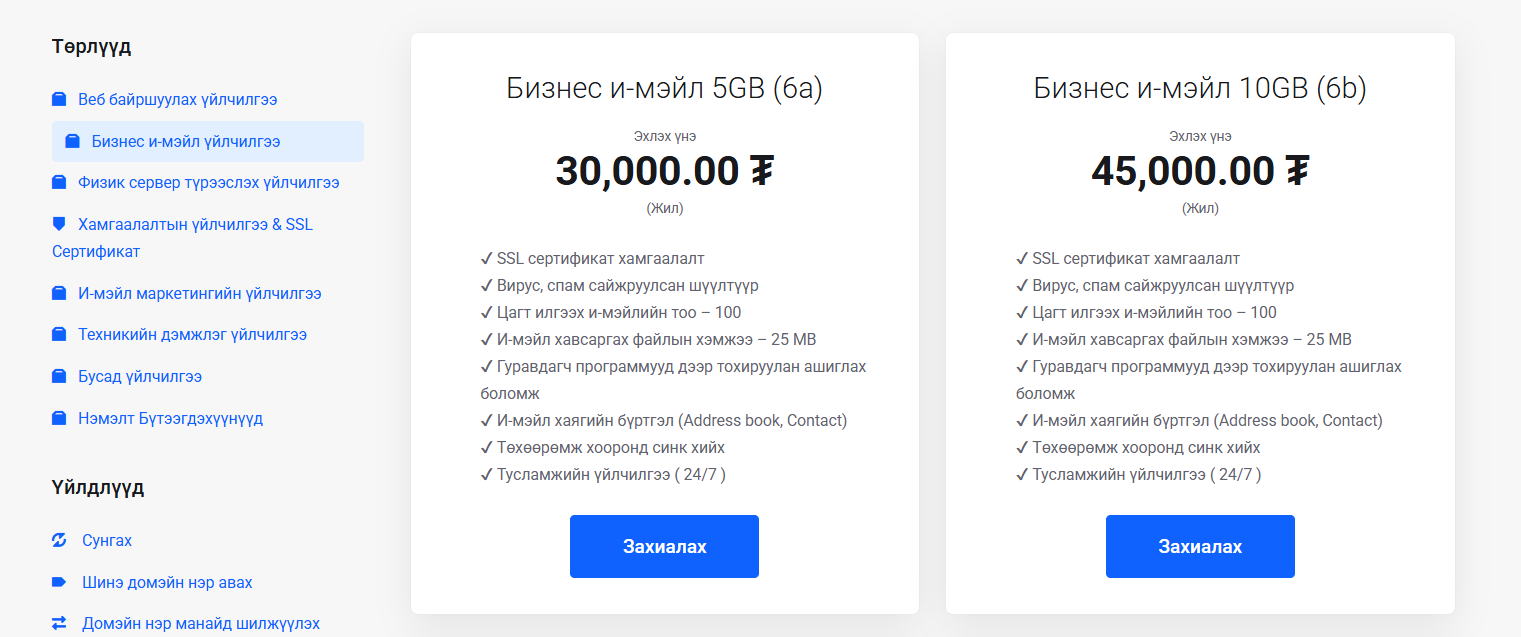Click the shield icon beside Хамгаалалтын үйлчилгээ
This screenshot has width=1521, height=637.
59,224
